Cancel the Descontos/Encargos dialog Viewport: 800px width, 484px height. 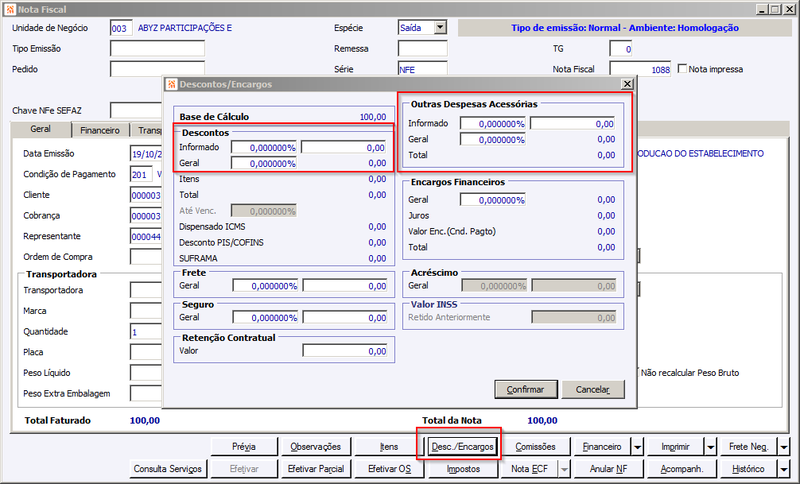(x=593, y=390)
